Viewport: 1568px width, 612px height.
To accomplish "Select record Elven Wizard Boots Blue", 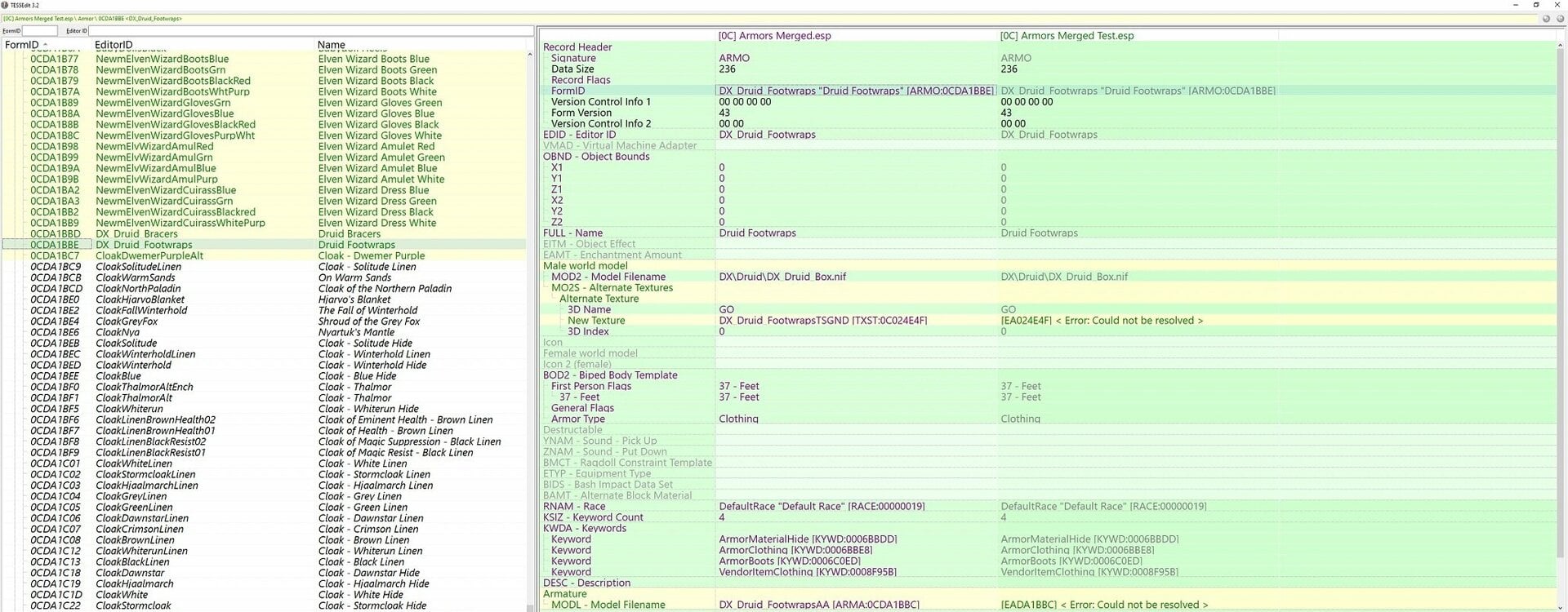I will point(374,59).
